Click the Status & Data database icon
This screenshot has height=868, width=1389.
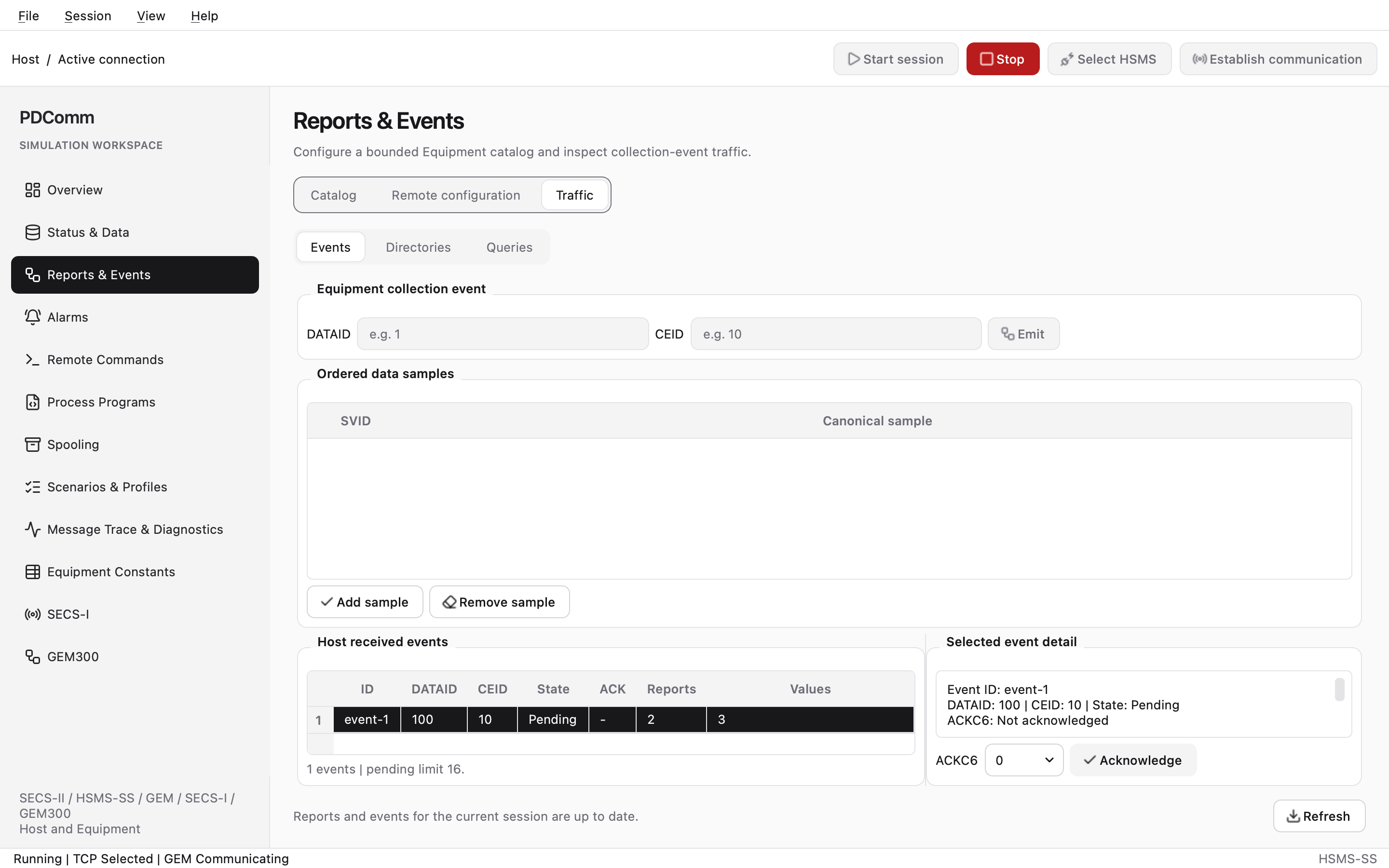(x=33, y=232)
